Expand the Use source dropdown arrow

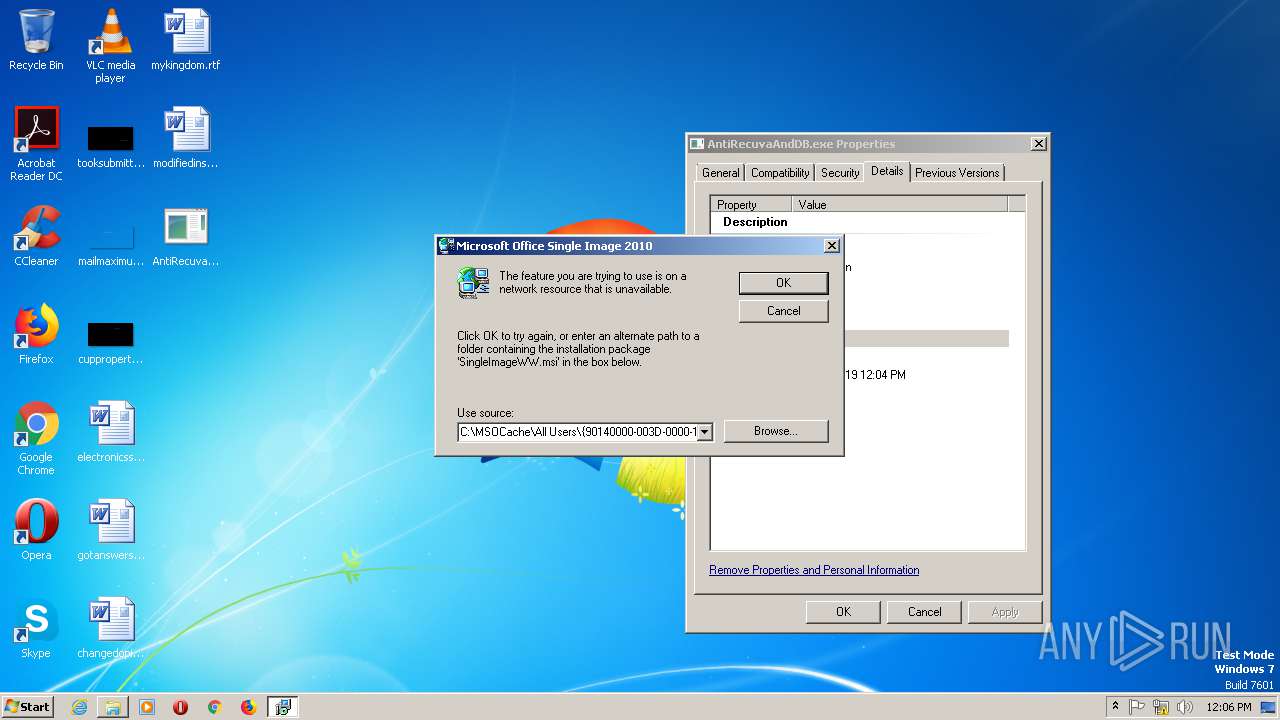(x=704, y=432)
